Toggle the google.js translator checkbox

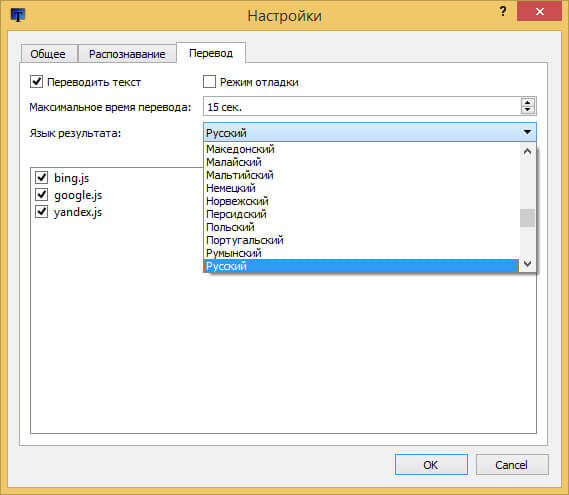pos(41,195)
